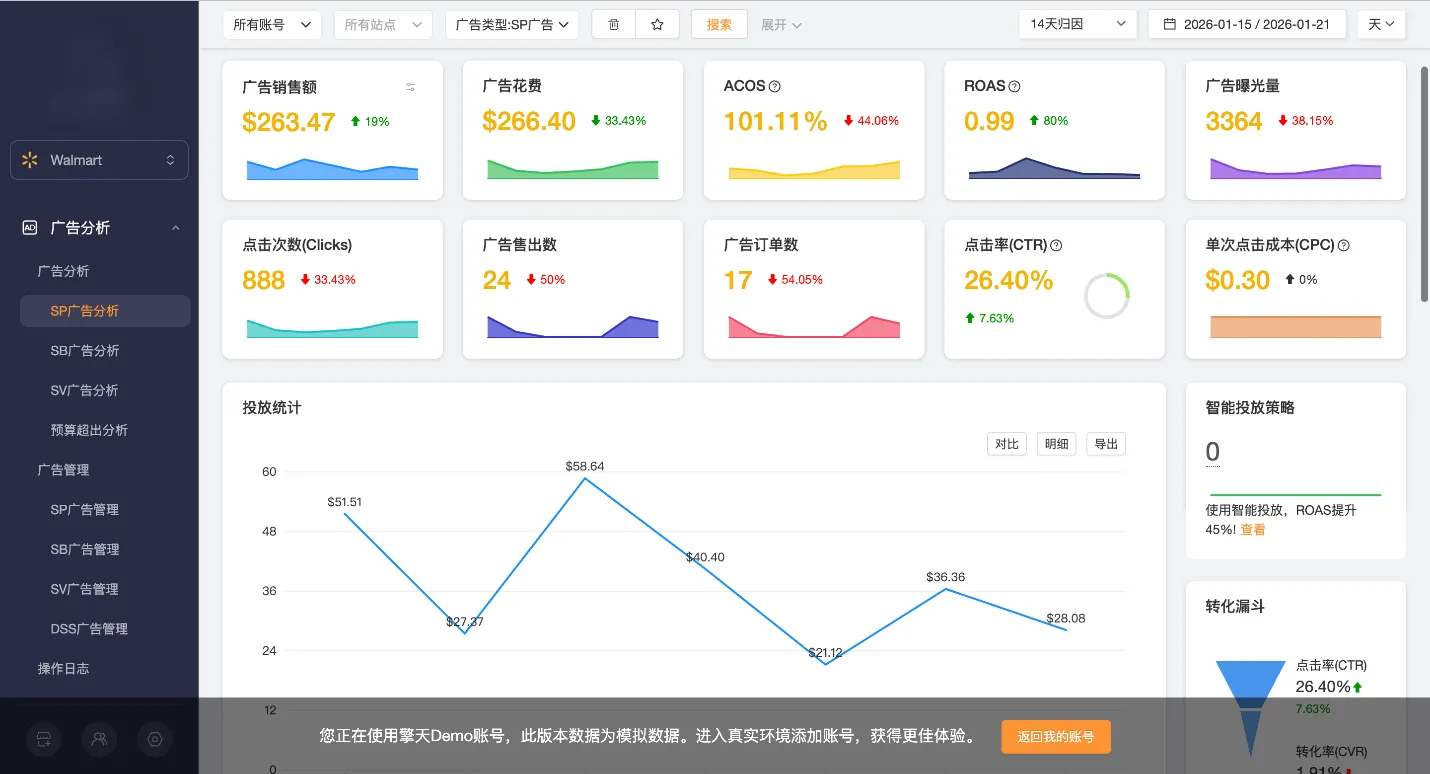
Task: Enable 对比 mode in 投放统计 panel
Action: (x=1006, y=443)
